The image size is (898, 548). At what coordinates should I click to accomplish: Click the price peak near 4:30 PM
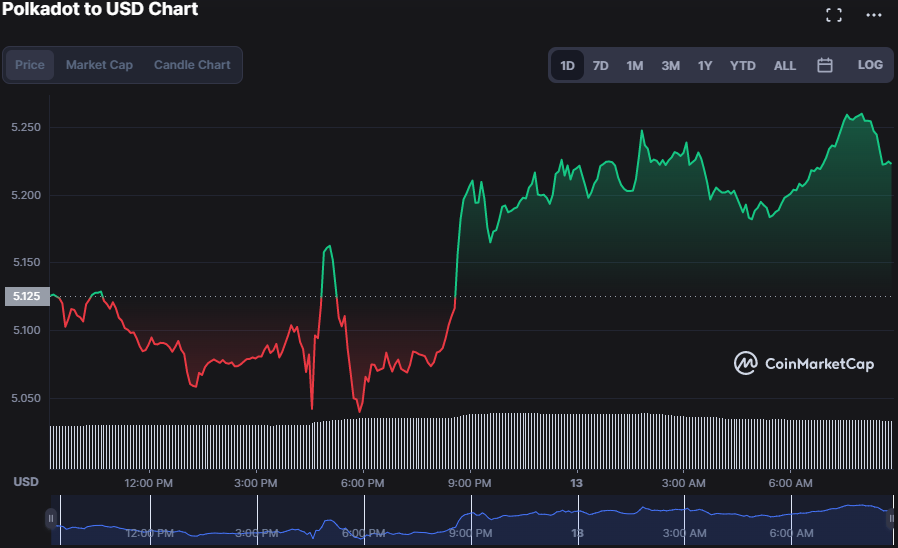coord(327,246)
